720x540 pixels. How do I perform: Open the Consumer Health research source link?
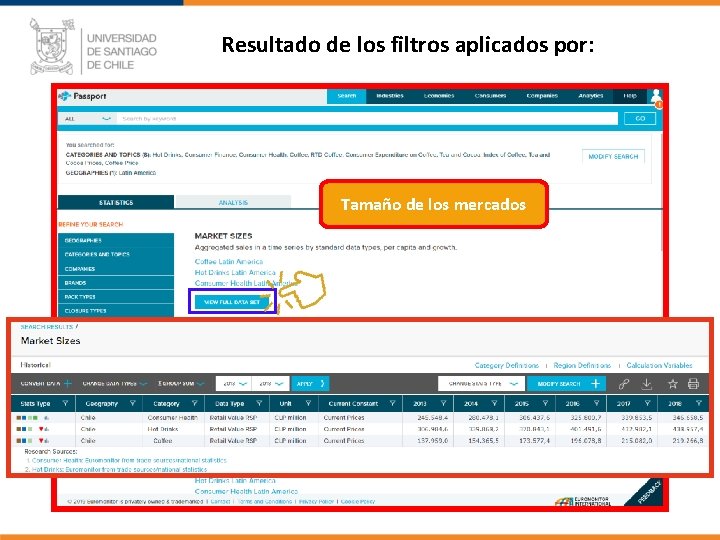129,460
